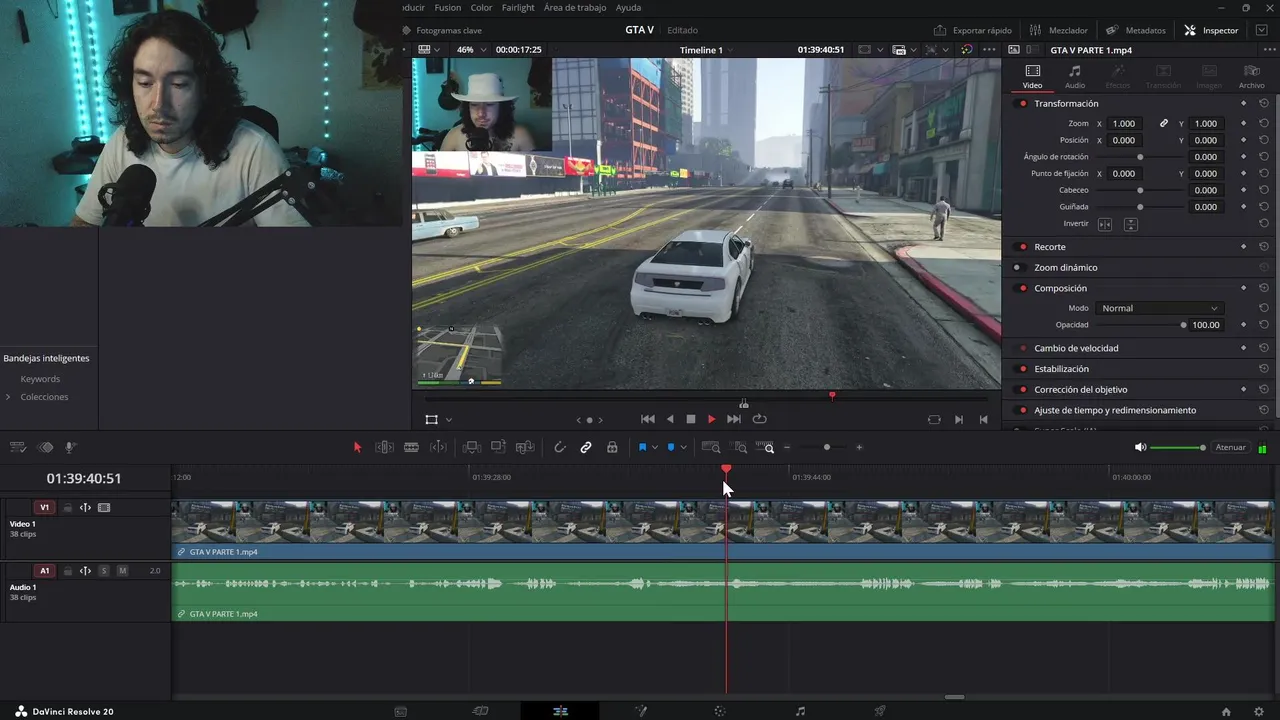Click the Atenuar dim button
The width and height of the screenshot is (1280, 720).
point(1231,447)
